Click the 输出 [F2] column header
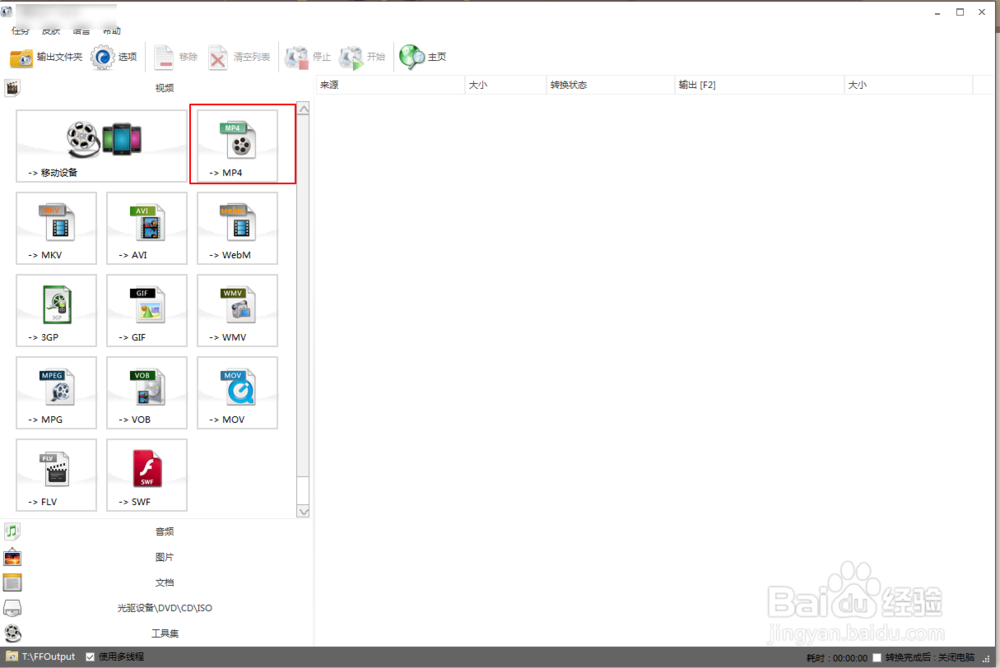Image resolution: width=1000 pixels, height=668 pixels. tap(760, 85)
